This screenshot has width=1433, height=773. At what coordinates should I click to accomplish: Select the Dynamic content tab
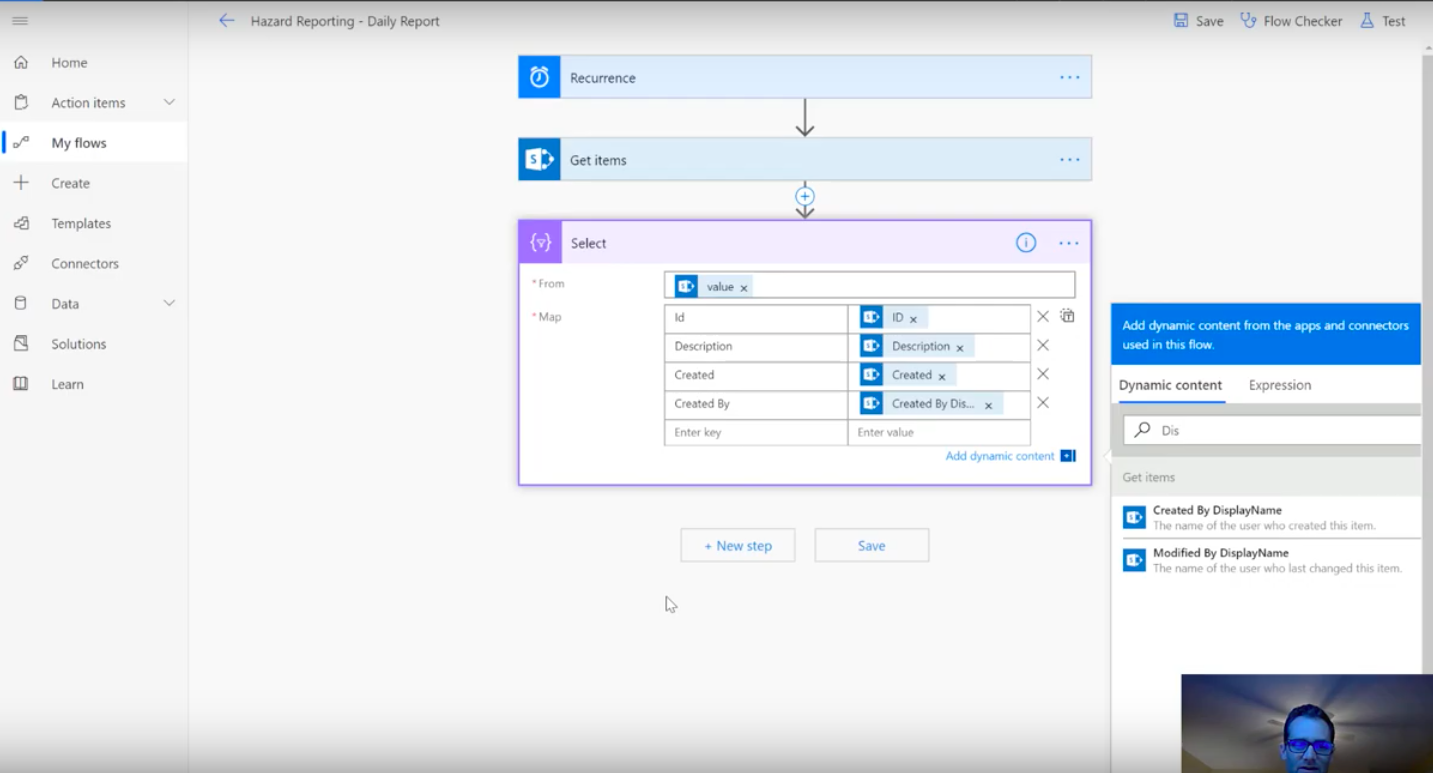click(x=1170, y=385)
